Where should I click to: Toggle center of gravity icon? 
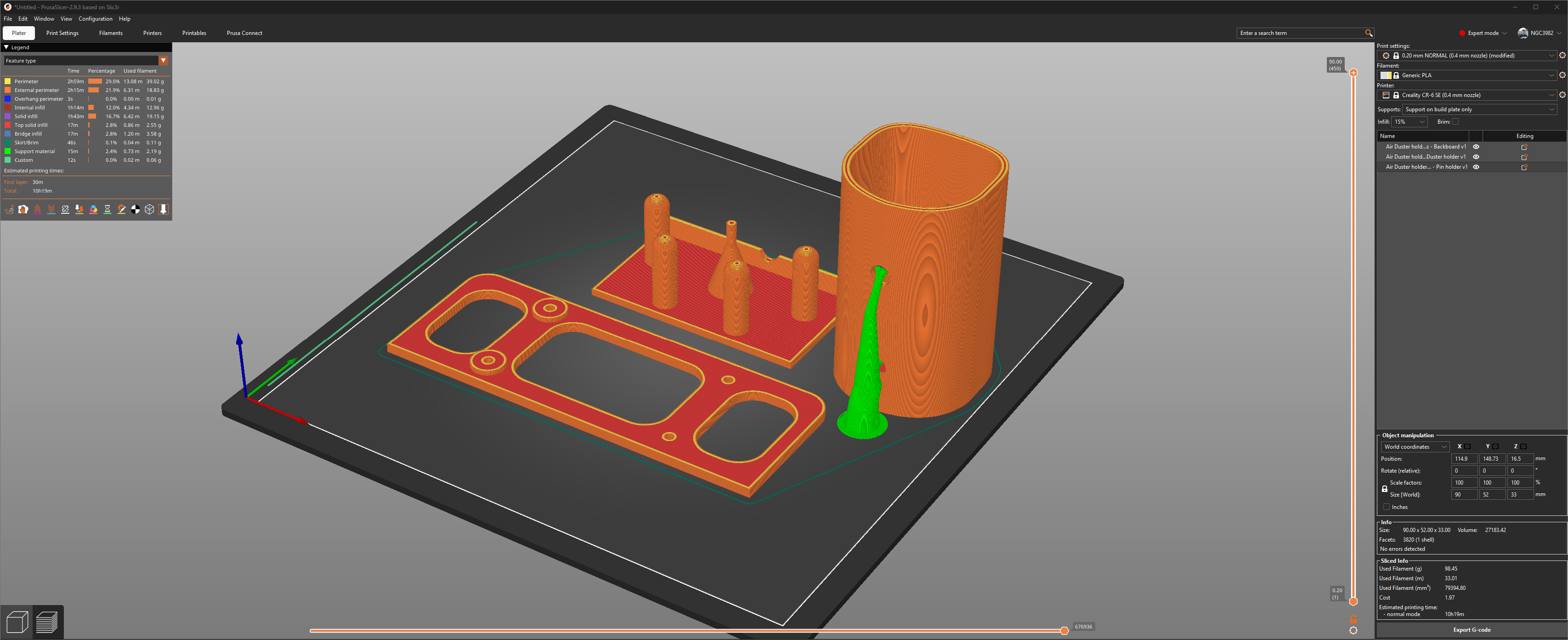coord(135,210)
